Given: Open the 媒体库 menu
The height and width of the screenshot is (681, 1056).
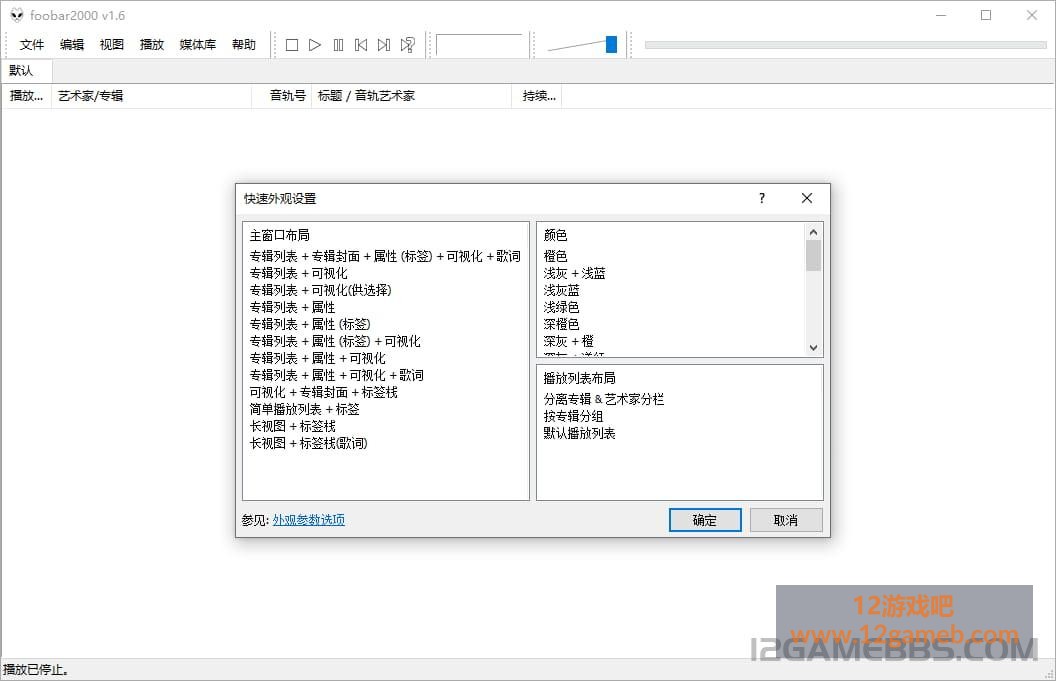Looking at the screenshot, I should (198, 45).
